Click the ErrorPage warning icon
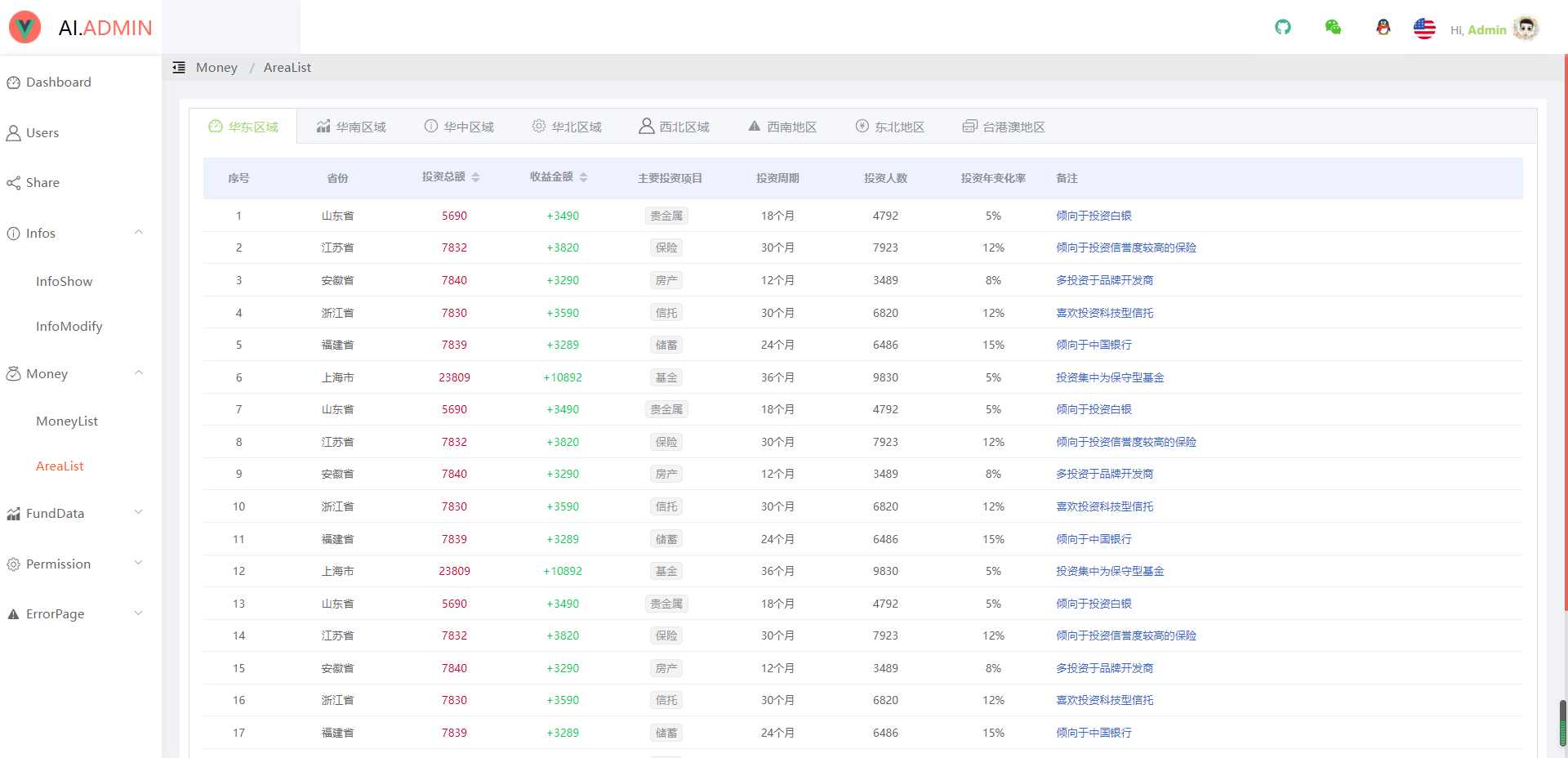This screenshot has height=758, width=1568. (13, 614)
